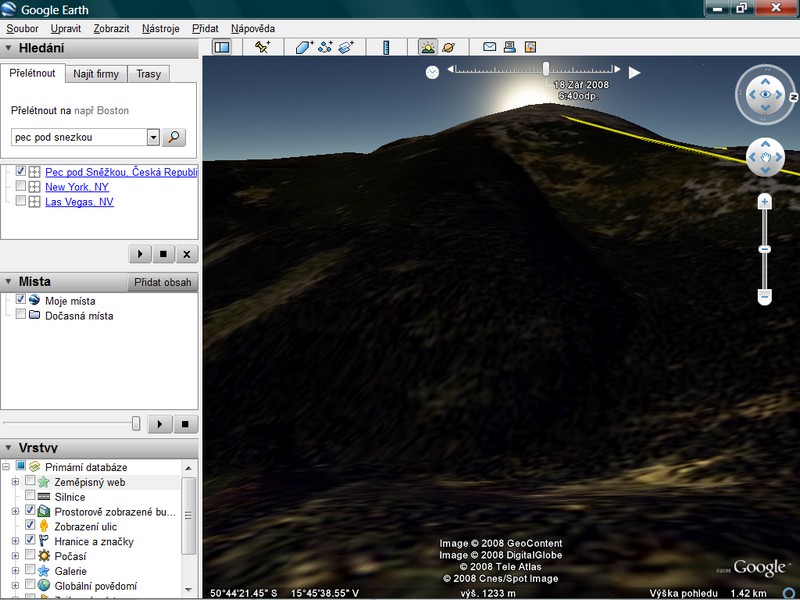Collapse the Hledání panel
The height and width of the screenshot is (600, 800).
pyautogui.click(x=8, y=48)
